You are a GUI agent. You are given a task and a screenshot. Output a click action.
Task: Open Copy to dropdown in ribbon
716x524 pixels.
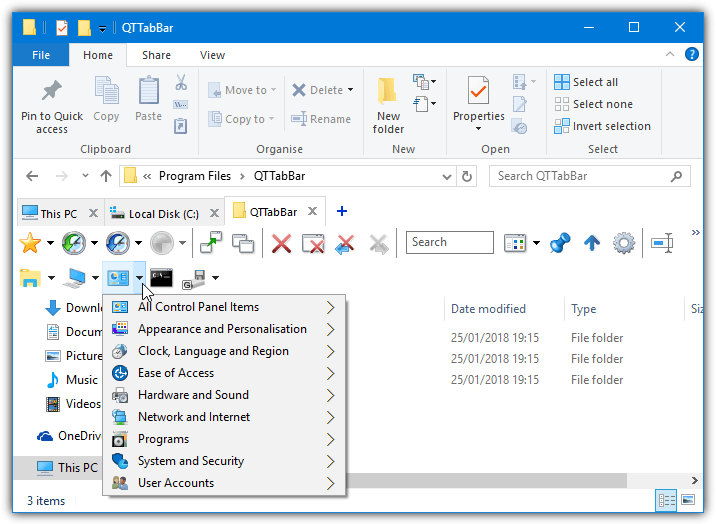point(272,119)
